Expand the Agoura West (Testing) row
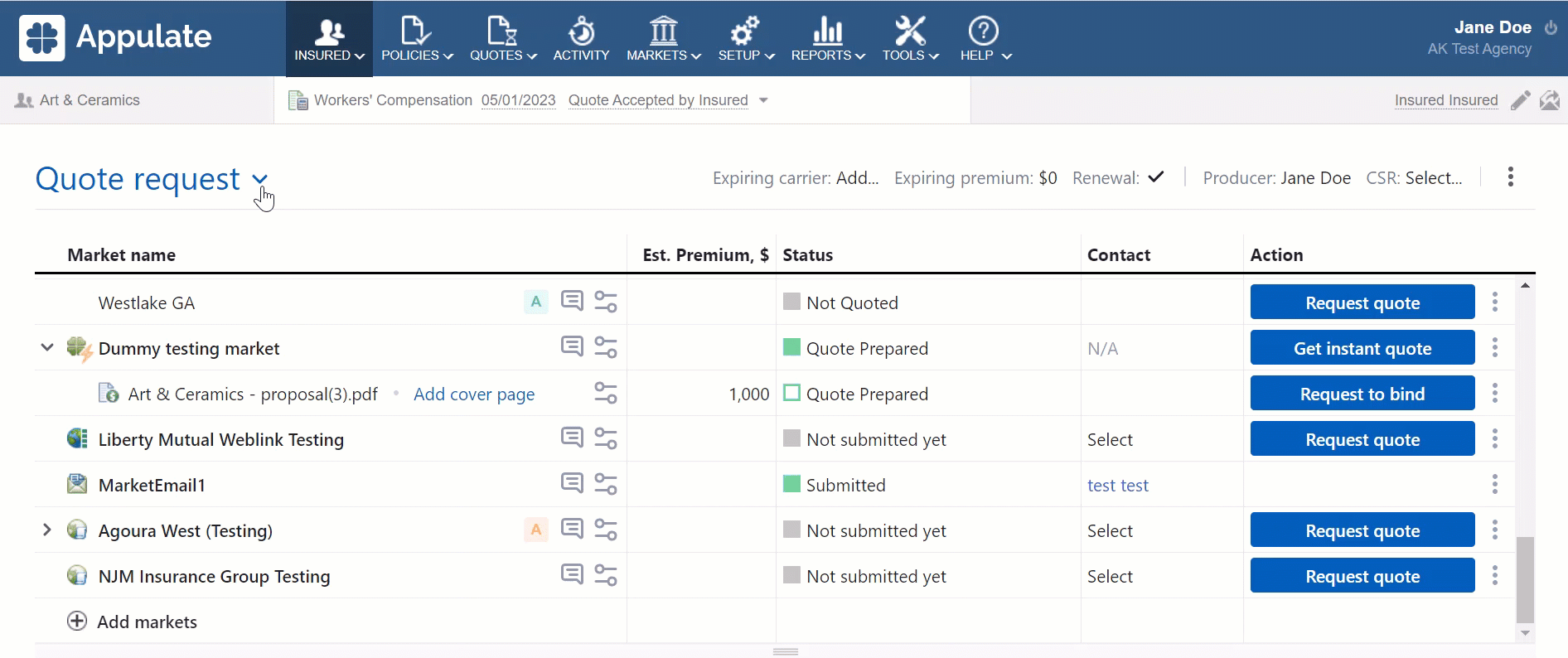 pos(47,530)
